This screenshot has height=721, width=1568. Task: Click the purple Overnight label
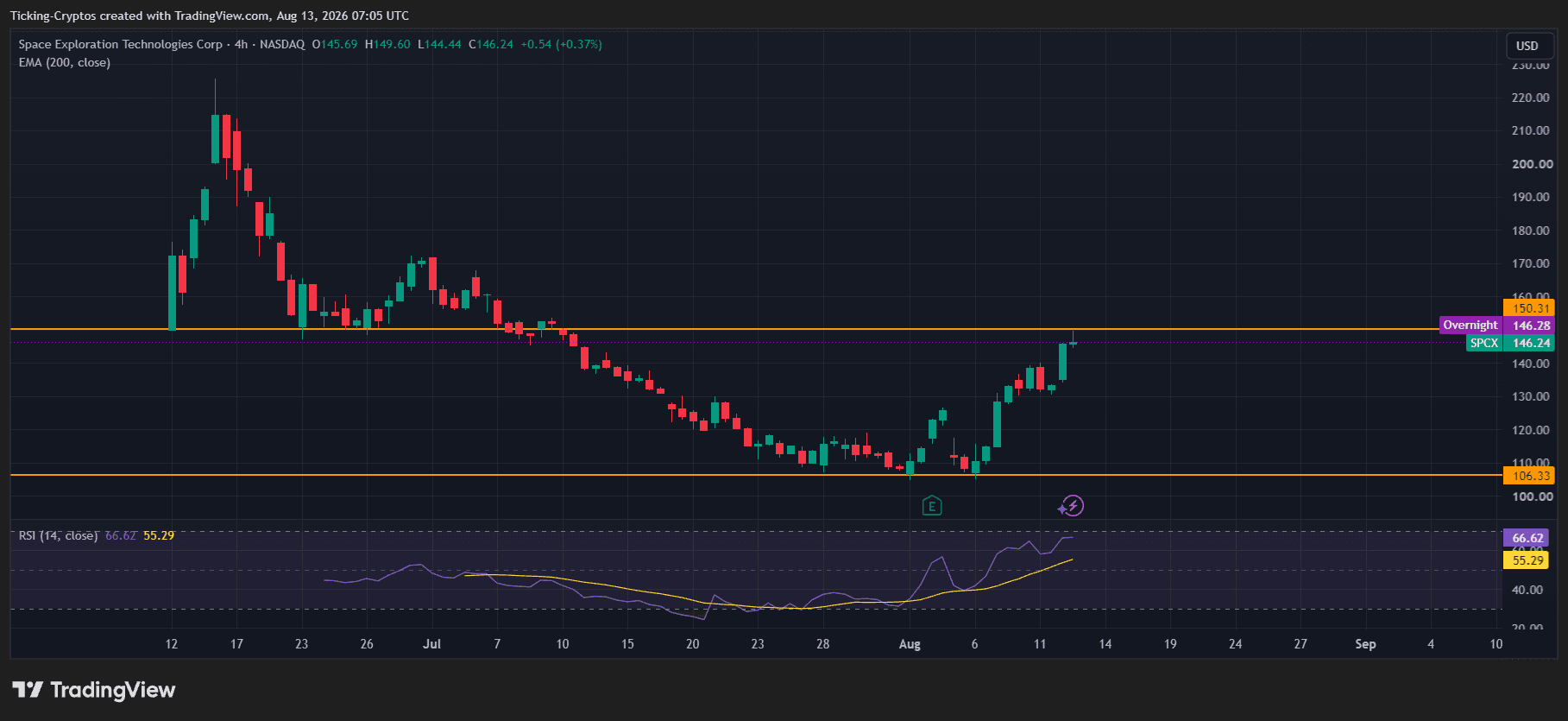1470,326
